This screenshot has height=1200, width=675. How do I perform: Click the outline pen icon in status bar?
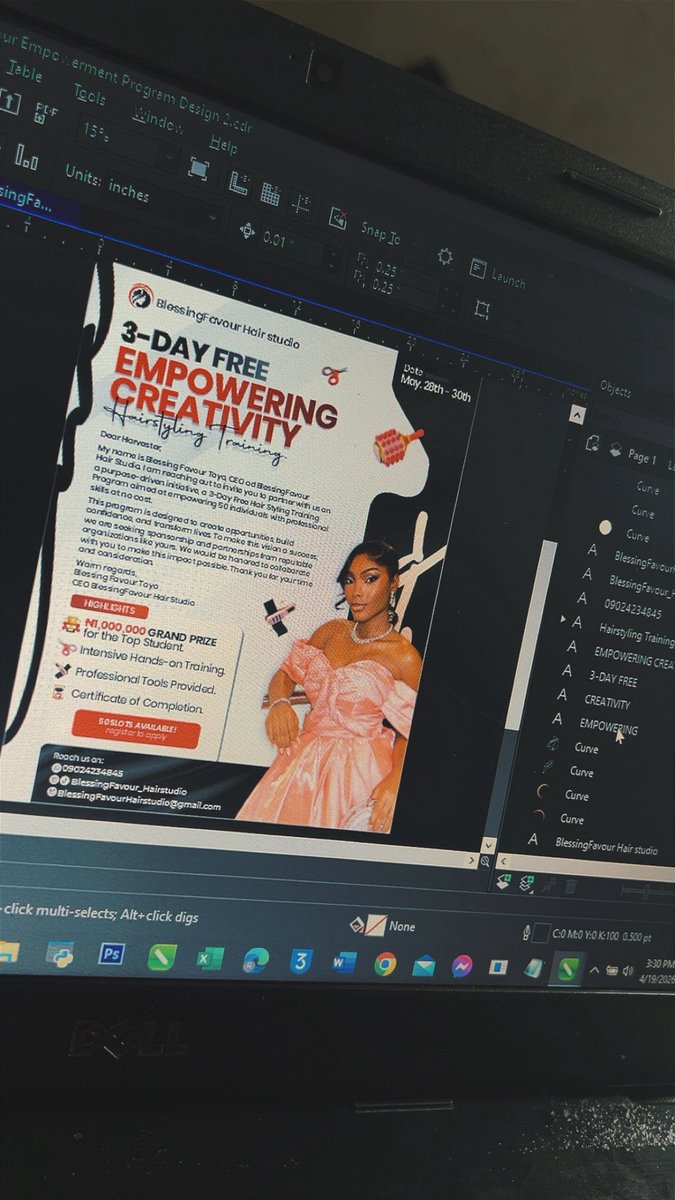tap(528, 933)
